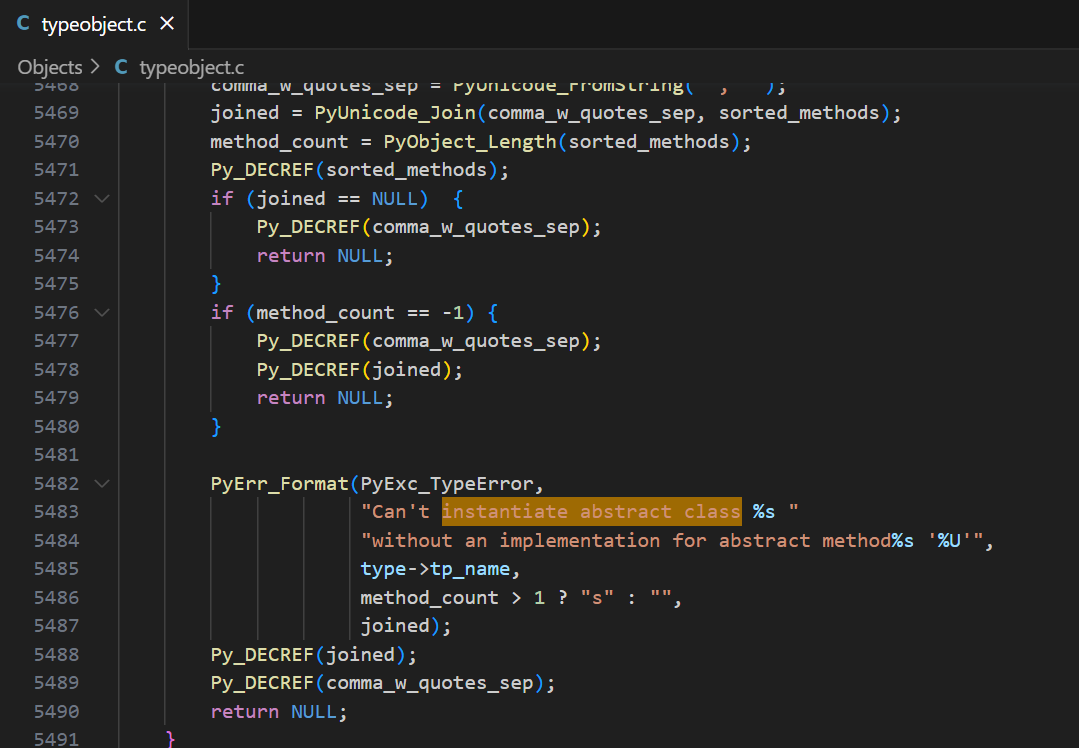This screenshot has width=1079, height=748.
Task: Close the typeobject.c editor tab
Action: pyautogui.click(x=166, y=24)
